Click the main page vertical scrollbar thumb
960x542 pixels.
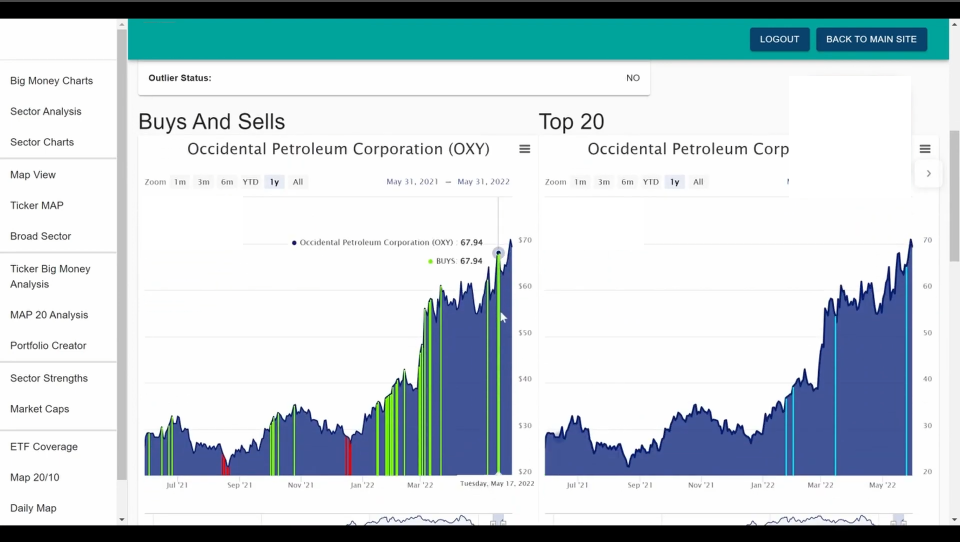click(x=954, y=196)
